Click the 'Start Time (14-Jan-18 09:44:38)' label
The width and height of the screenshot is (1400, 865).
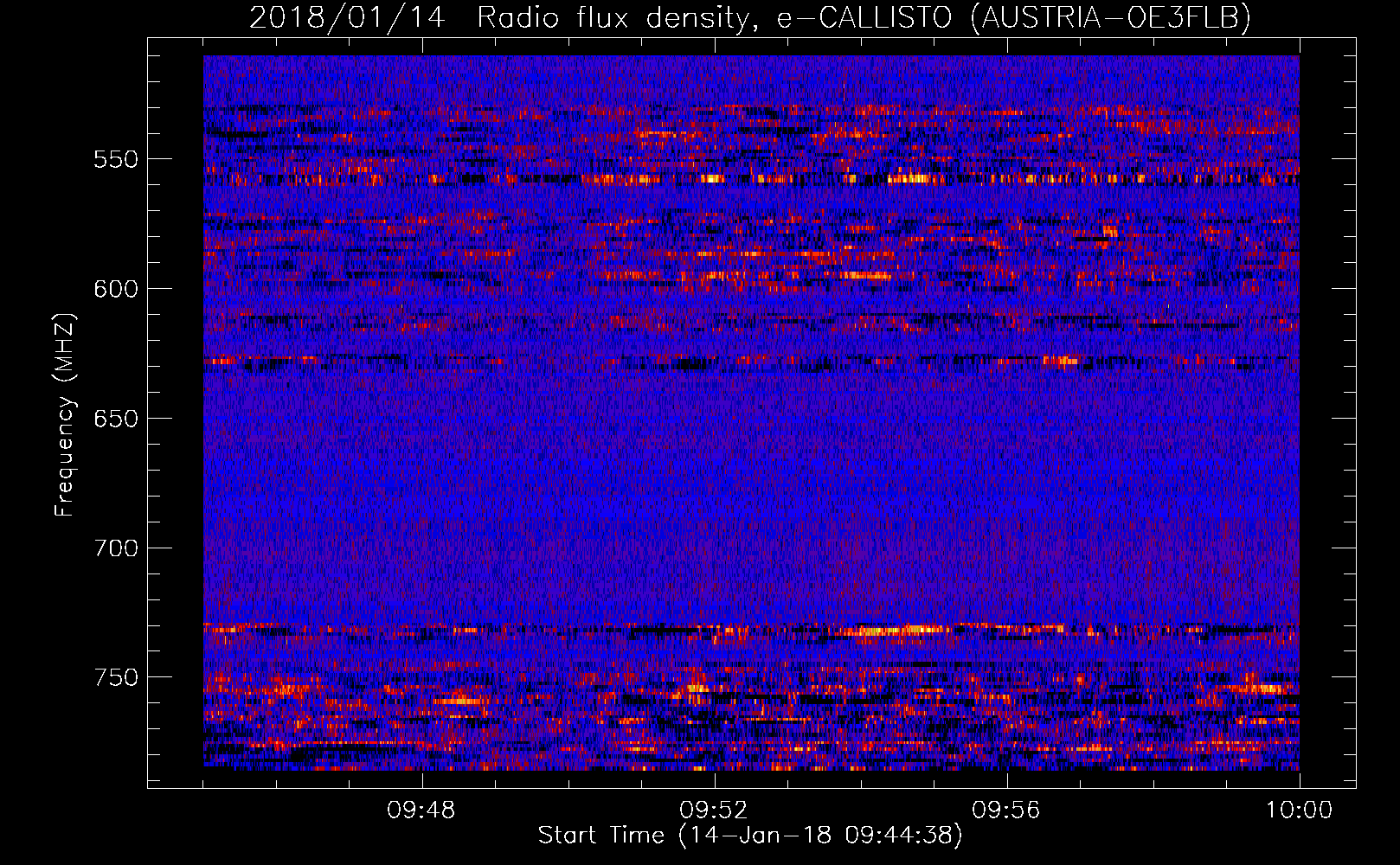tap(750, 836)
